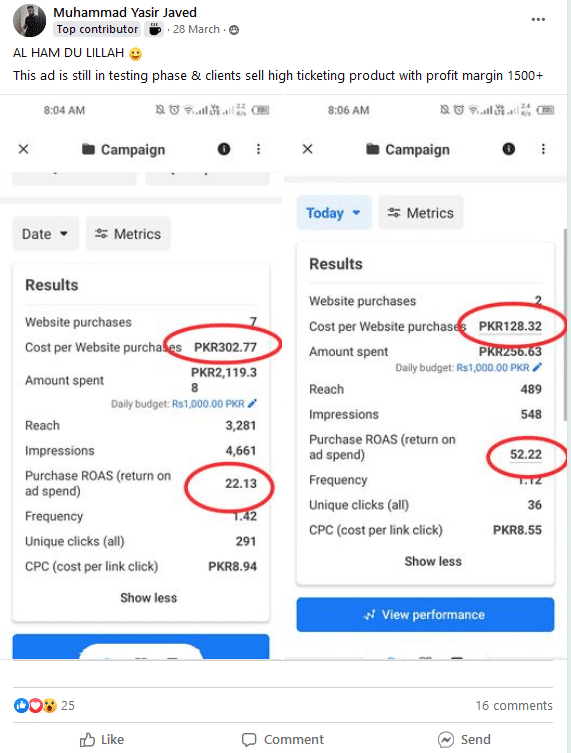The image size is (571, 753).
Task: Open Metrics filter in left screenshot
Action: [x=128, y=234]
